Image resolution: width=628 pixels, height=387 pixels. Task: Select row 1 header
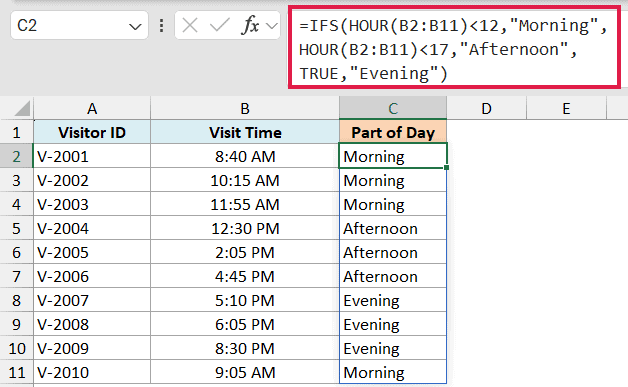pyautogui.click(x=16, y=132)
